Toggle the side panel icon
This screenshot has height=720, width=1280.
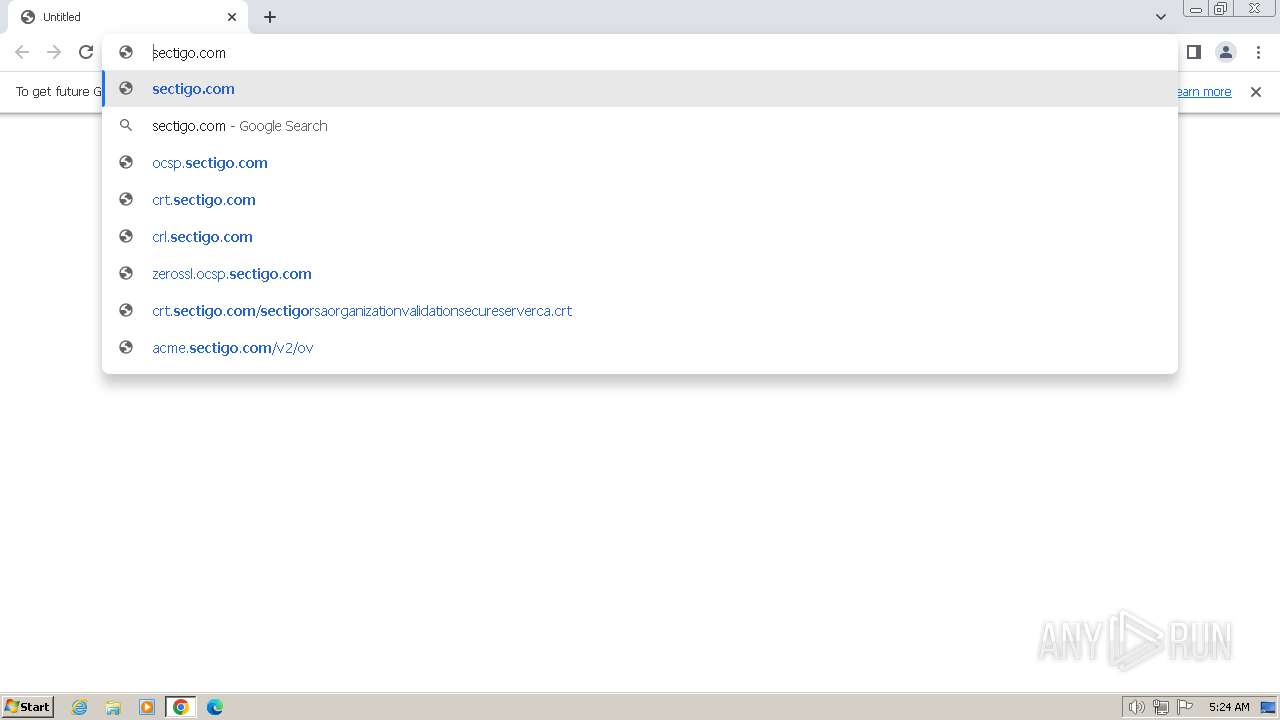pos(1193,52)
